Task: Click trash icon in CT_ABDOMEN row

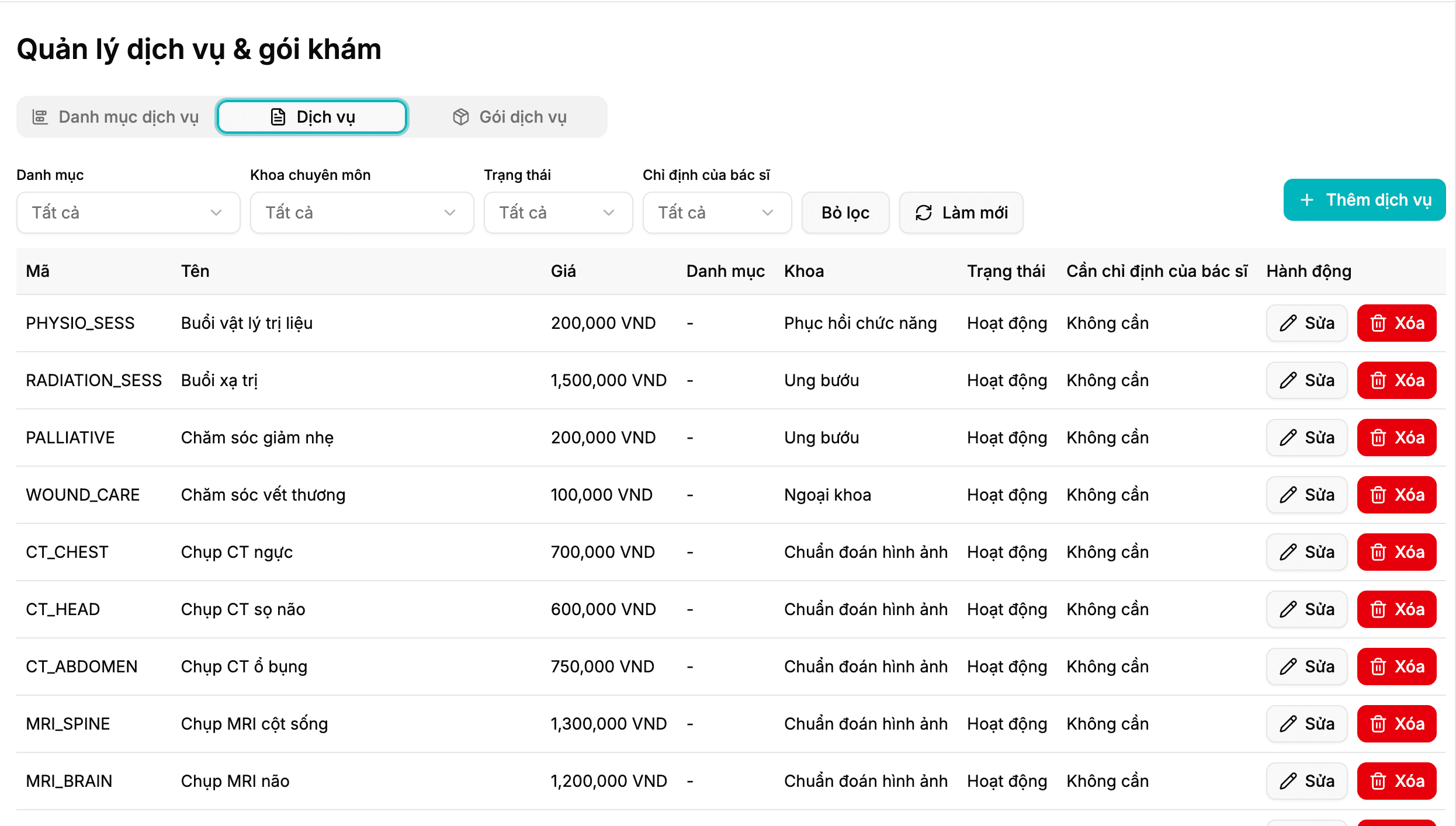Action: [1378, 667]
